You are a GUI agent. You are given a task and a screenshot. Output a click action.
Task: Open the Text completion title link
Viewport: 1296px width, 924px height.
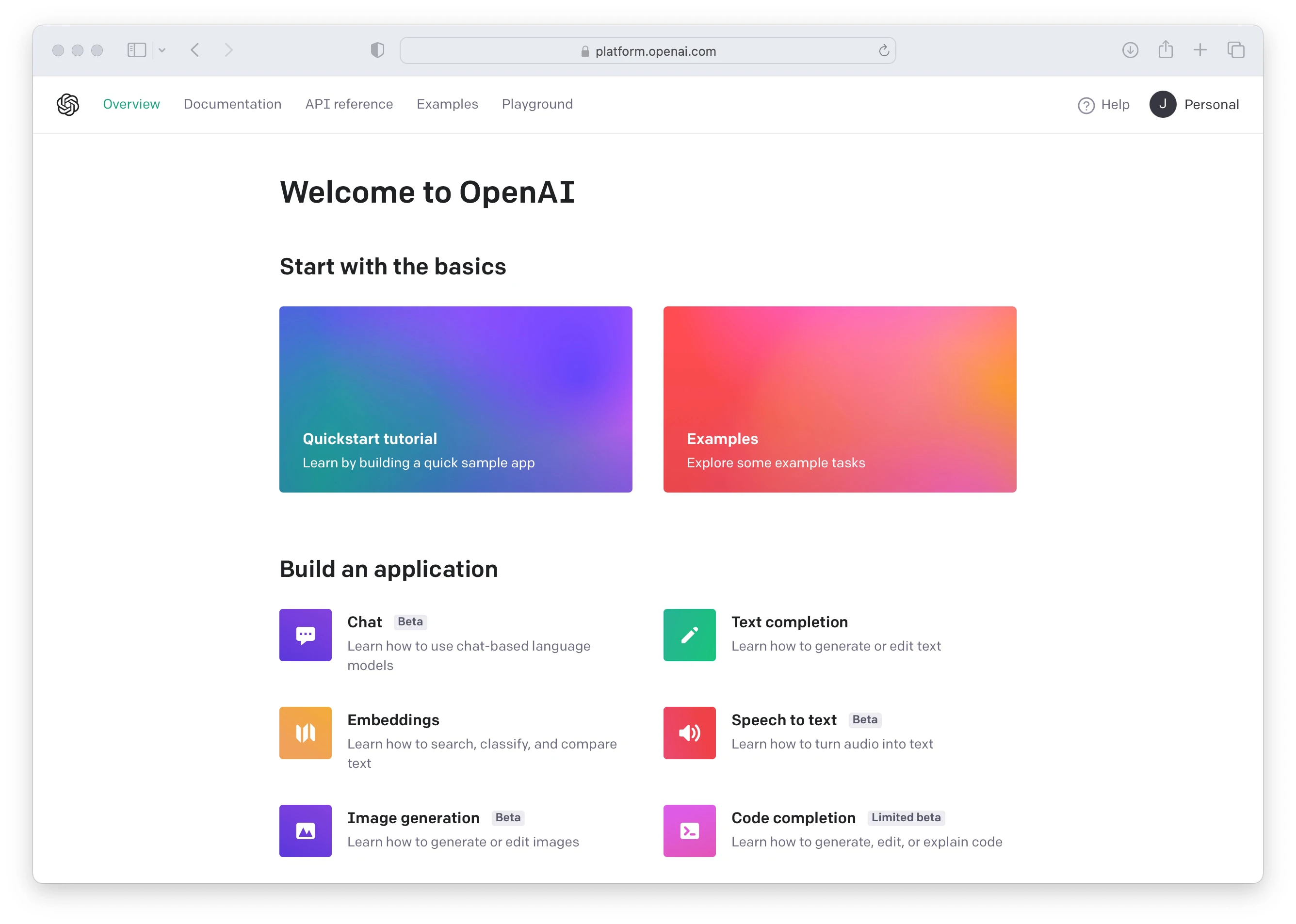coord(790,622)
